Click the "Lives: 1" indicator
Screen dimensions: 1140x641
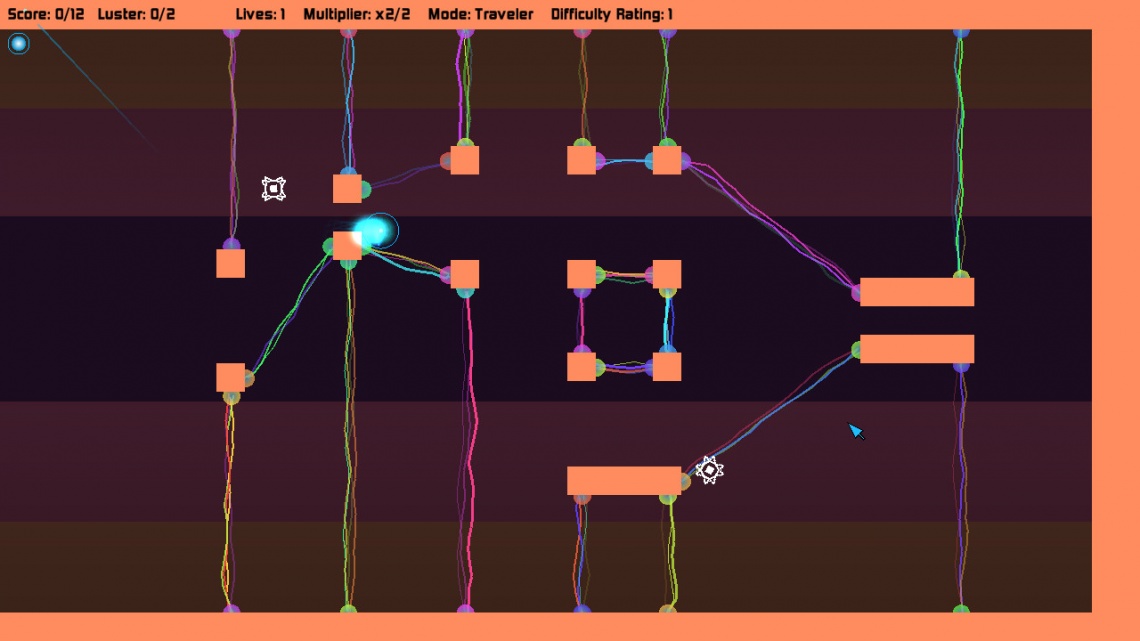click(x=260, y=14)
